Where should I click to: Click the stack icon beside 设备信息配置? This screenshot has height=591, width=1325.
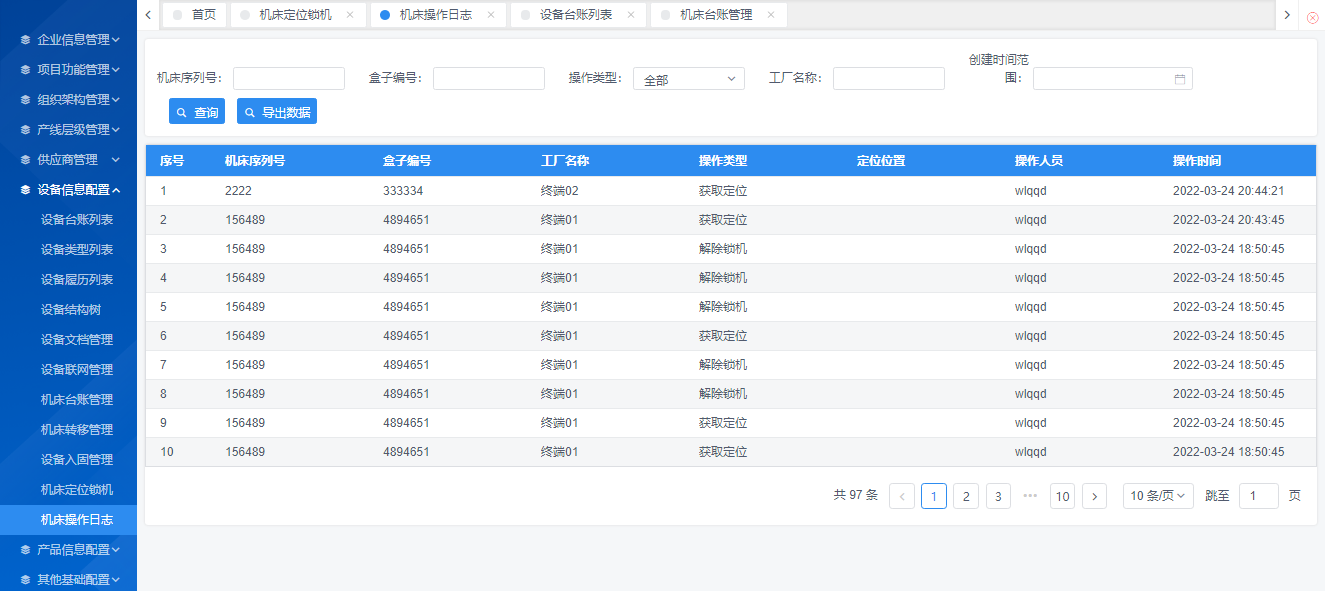pos(25,190)
